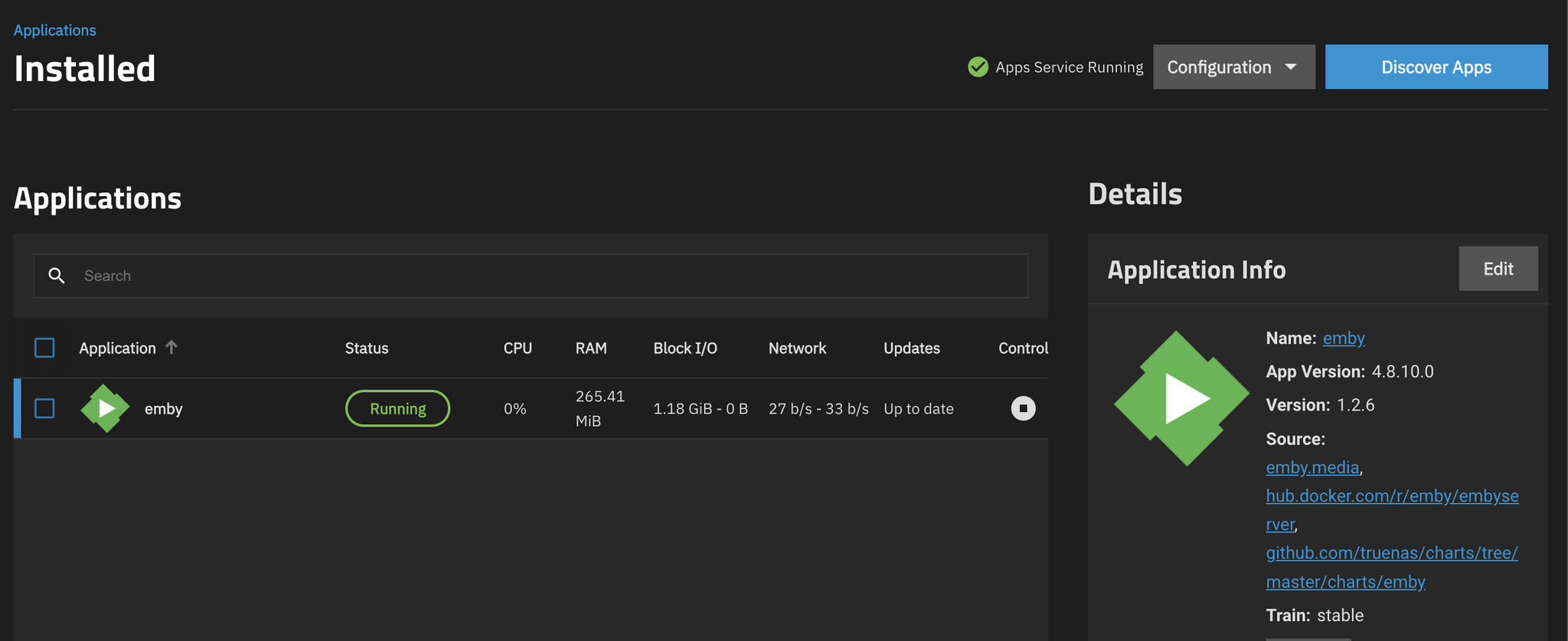Click the Block I/O column header
Image resolution: width=1568 pixels, height=641 pixels.
click(685, 348)
